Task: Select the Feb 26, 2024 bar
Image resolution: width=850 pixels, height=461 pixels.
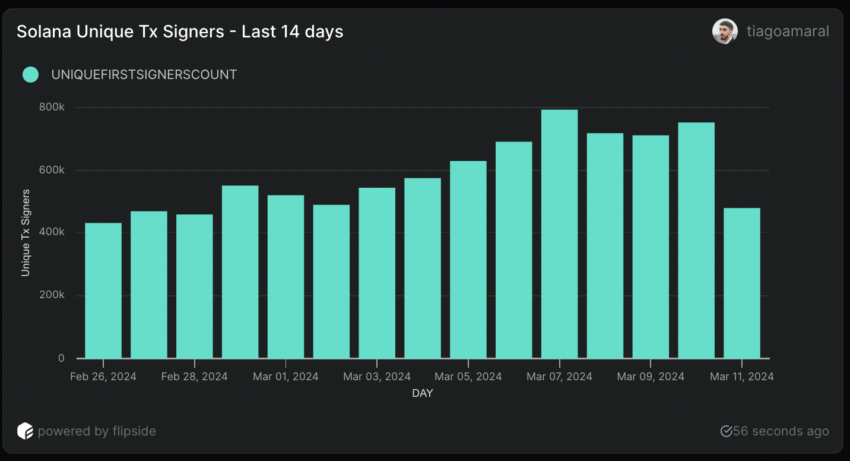Action: click(103, 290)
